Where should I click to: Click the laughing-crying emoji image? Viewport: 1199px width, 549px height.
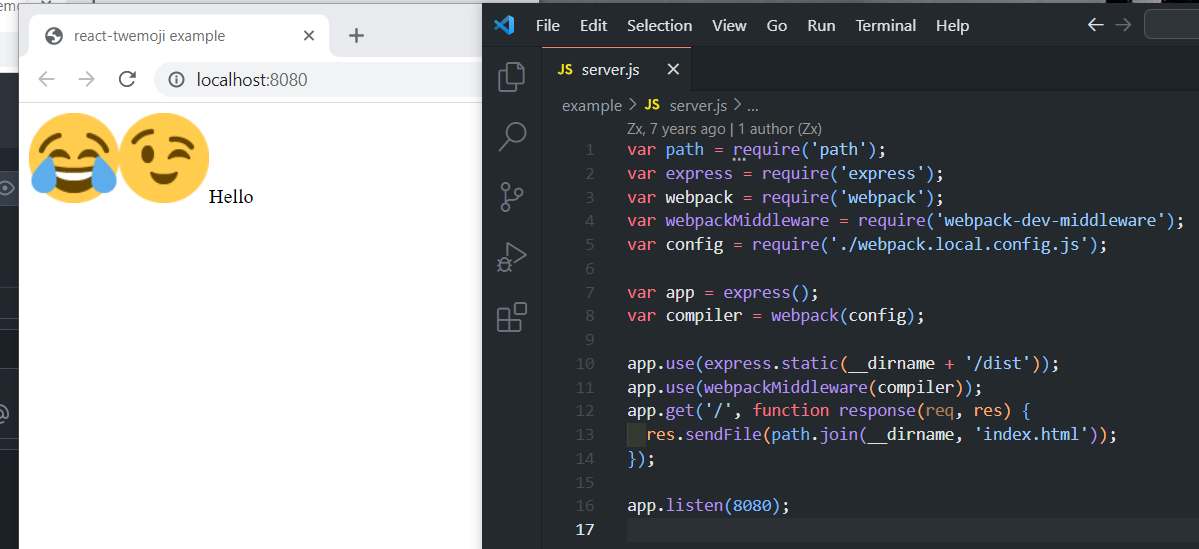coord(73,158)
